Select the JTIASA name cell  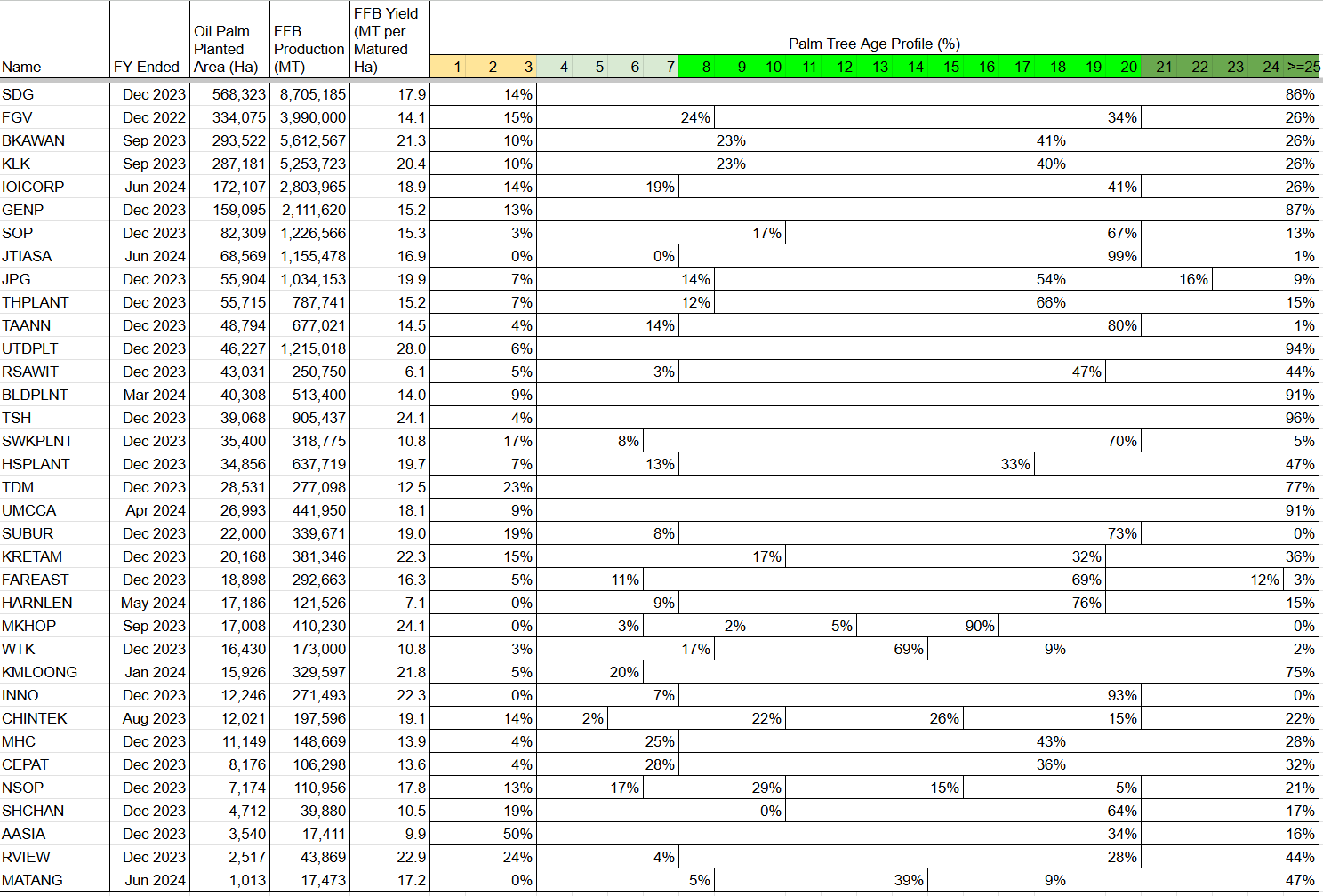pos(55,256)
